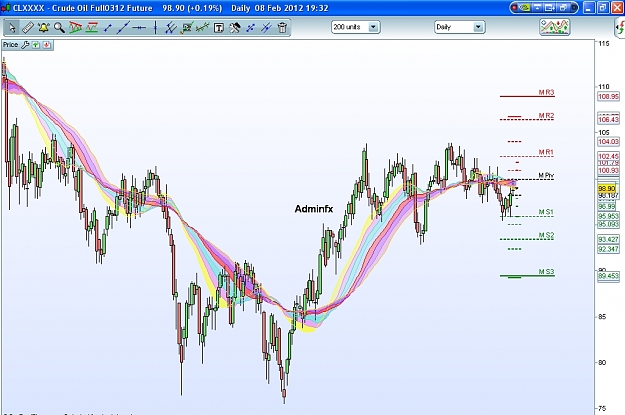The image size is (625, 415).
Task: Click the trash can delete icon
Action: click(282, 28)
